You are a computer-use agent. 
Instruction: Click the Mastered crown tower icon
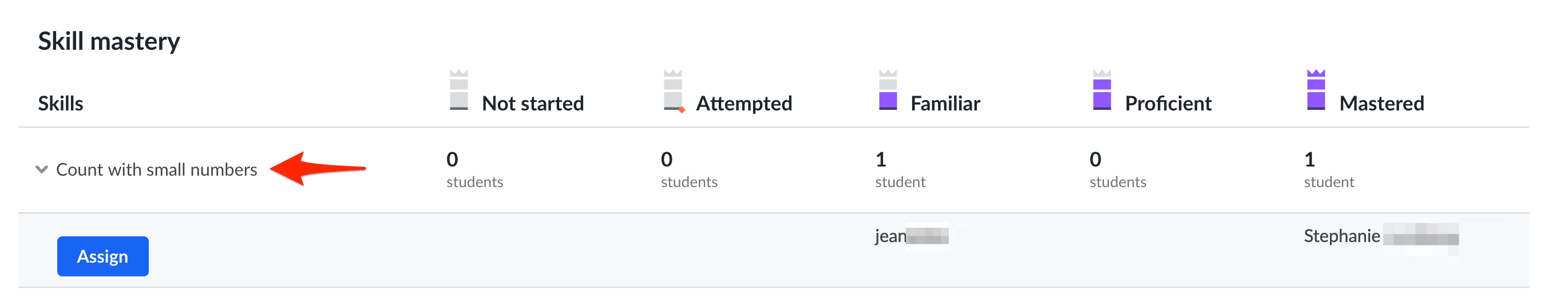[1316, 89]
